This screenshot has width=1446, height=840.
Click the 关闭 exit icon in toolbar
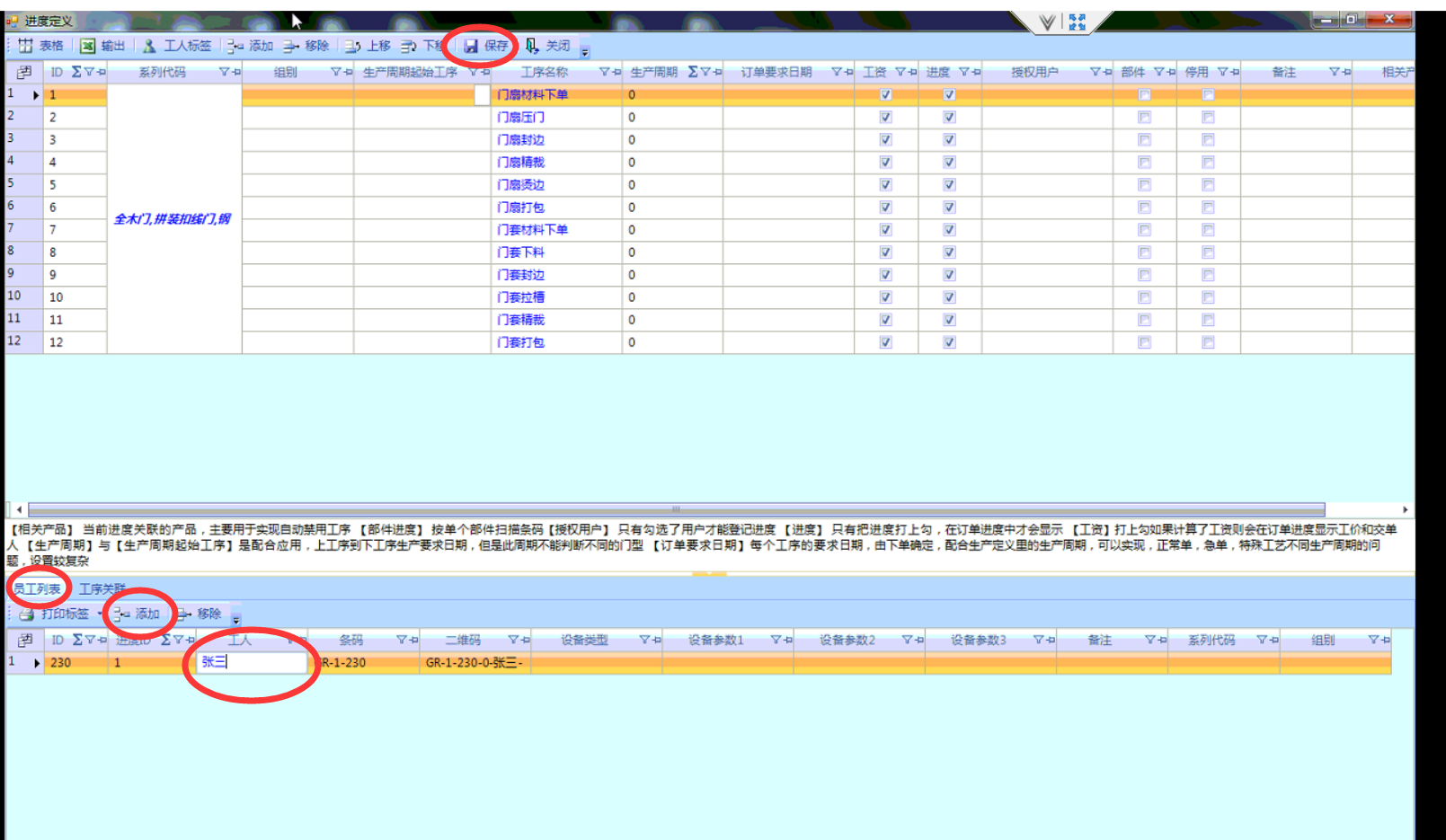533,46
